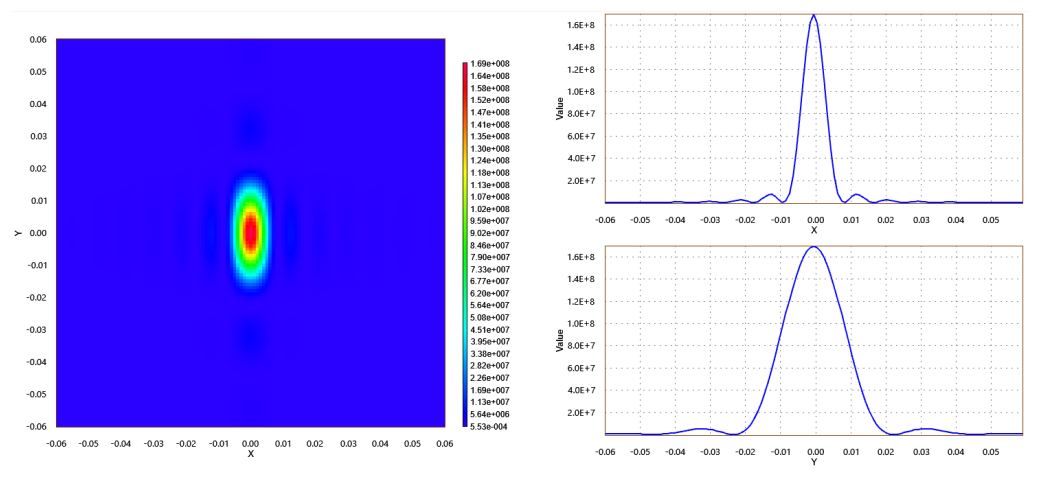The image size is (1037, 483).
Task: Click the Value axis title of the X profile plot
Action: 560,108
